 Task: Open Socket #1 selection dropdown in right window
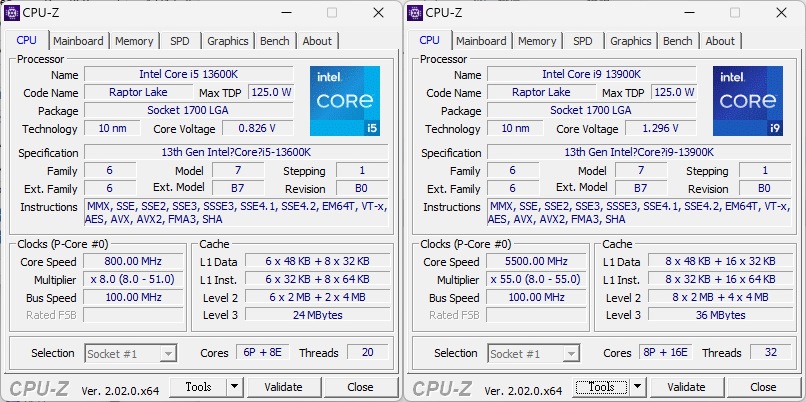(534, 354)
